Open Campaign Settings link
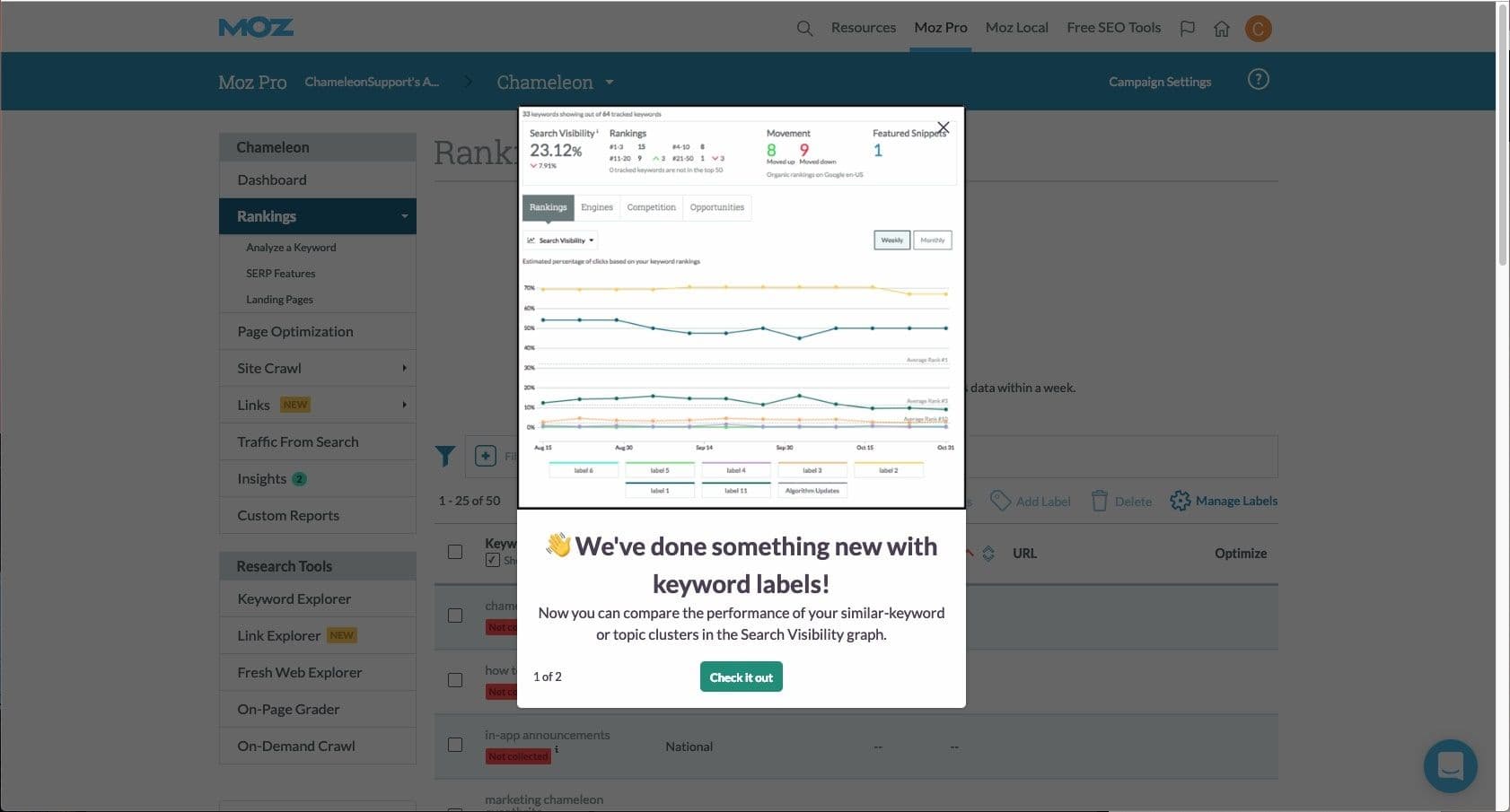Screen dimensions: 1510x812 point(1159,82)
